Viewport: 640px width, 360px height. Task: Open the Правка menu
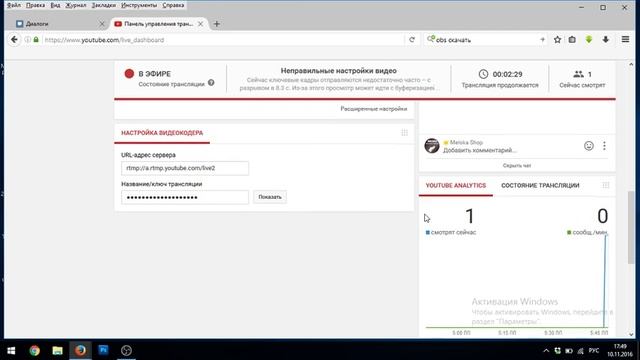click(x=36, y=5)
